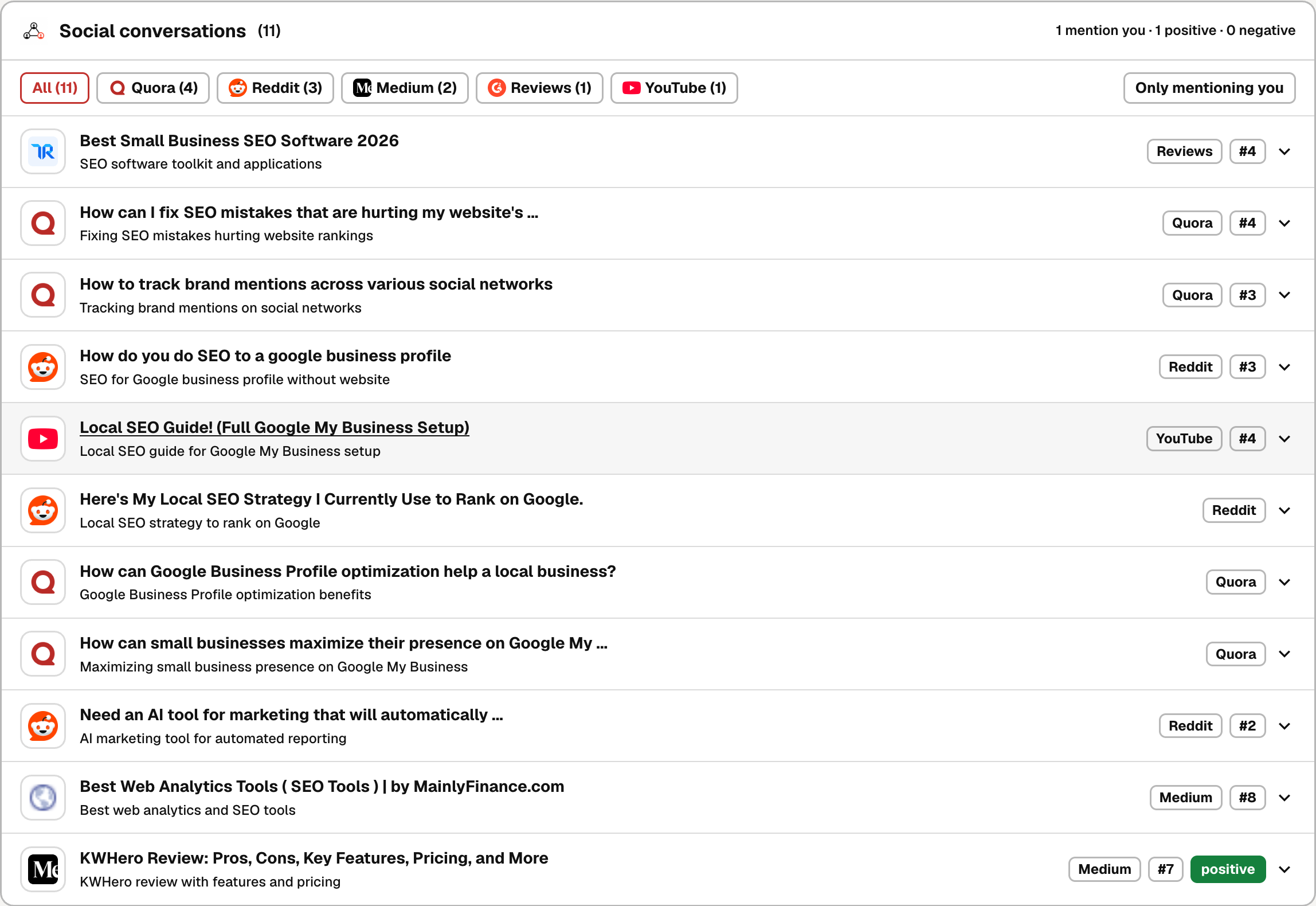Image resolution: width=1316 pixels, height=906 pixels.
Task: Open 'How do you do SEO to a google business profile'
Action: click(265, 356)
